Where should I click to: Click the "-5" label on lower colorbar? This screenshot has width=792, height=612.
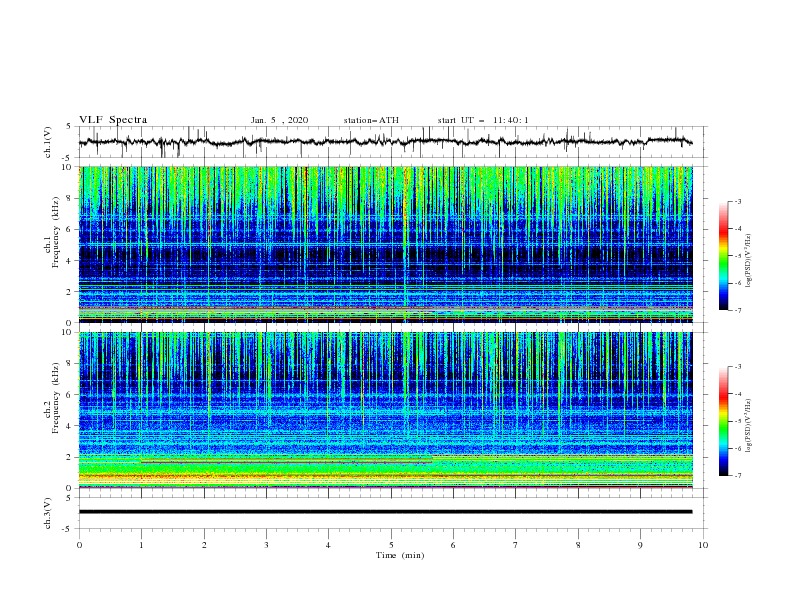click(737, 421)
